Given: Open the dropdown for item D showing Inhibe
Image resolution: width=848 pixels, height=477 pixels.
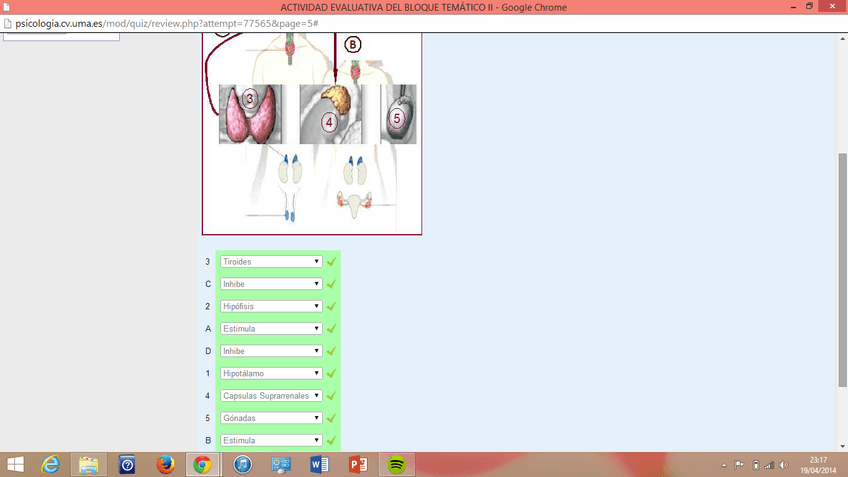Looking at the screenshot, I should pyautogui.click(x=271, y=351).
